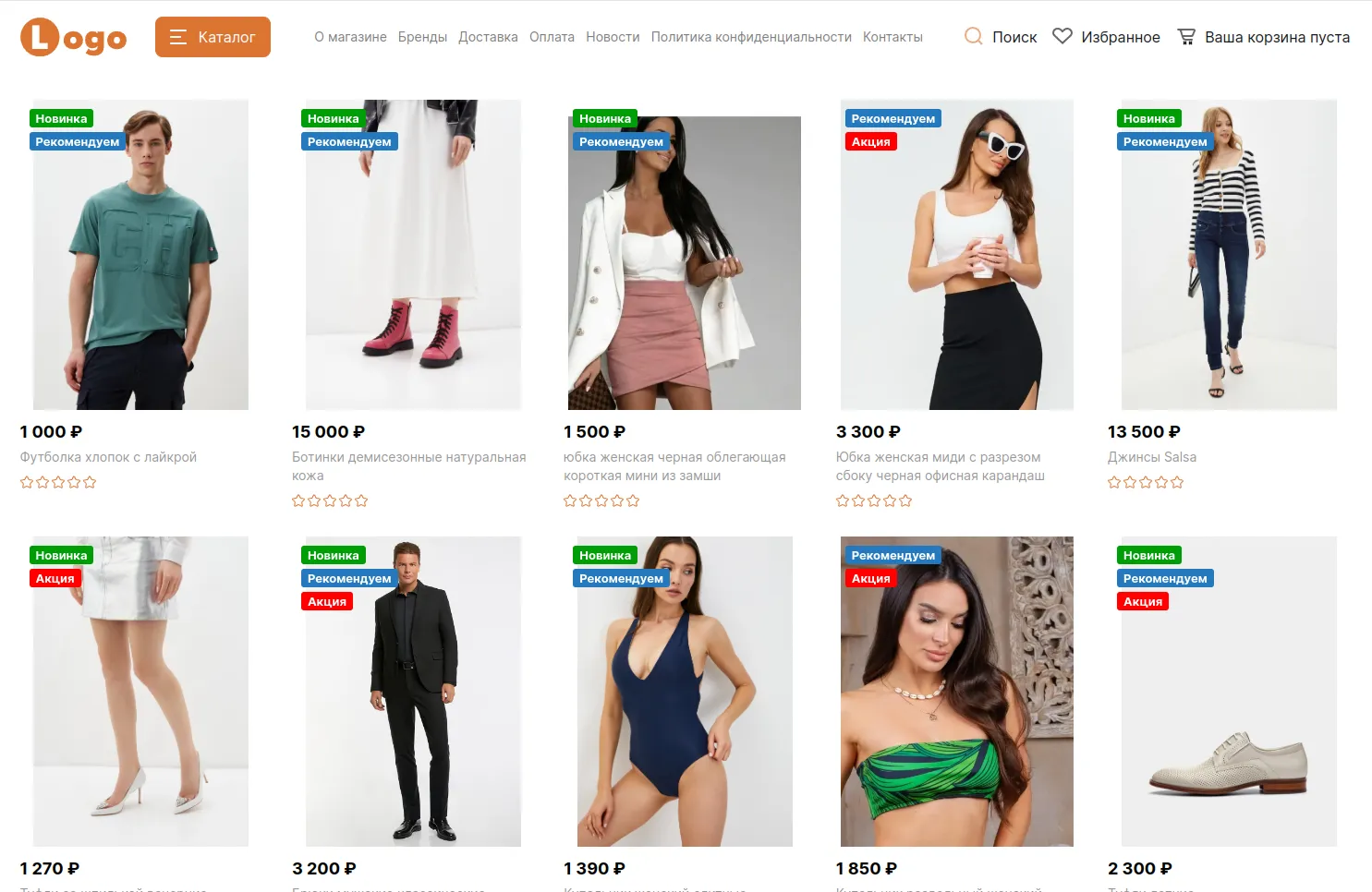Rate the Ботинки демисезонные with third star

330,500
